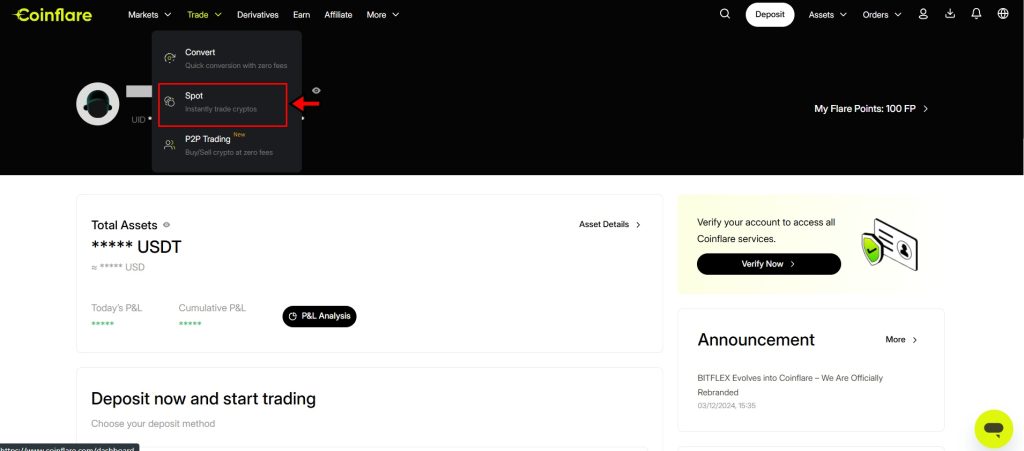The width and height of the screenshot is (1024, 451).
Task: Click the profile avatar picture
Action: [97, 104]
